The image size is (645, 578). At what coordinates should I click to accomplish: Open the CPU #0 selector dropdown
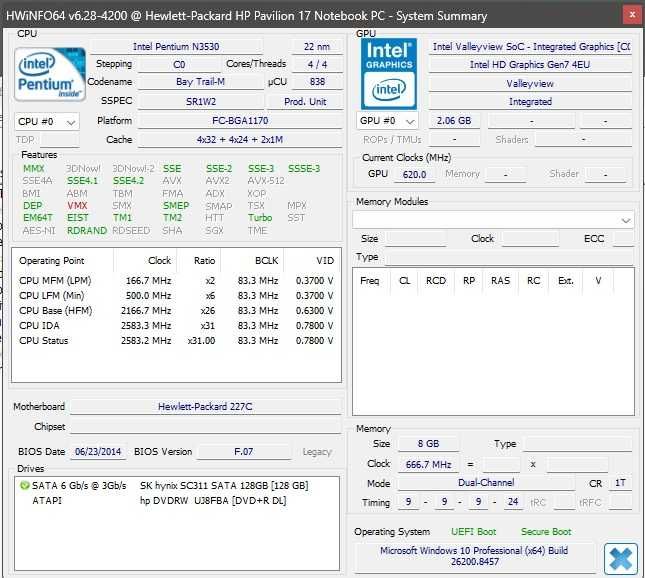click(x=47, y=122)
